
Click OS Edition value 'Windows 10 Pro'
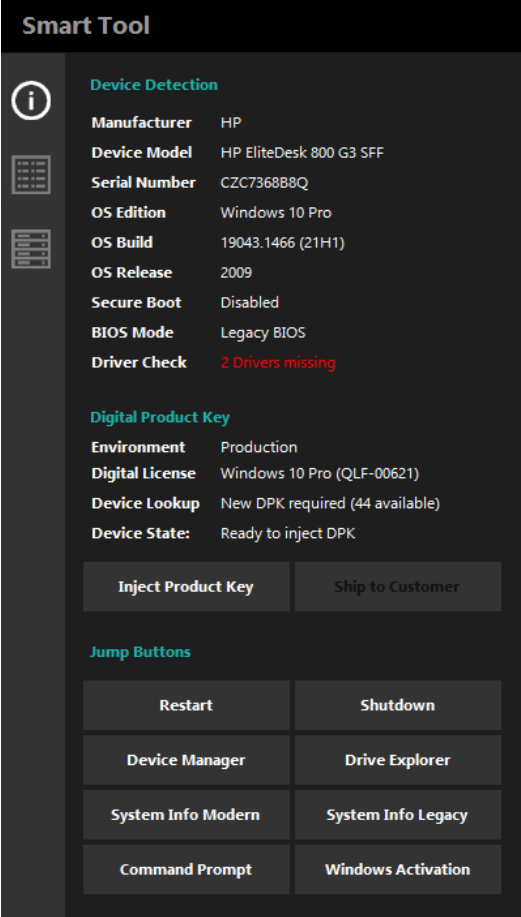click(276, 212)
